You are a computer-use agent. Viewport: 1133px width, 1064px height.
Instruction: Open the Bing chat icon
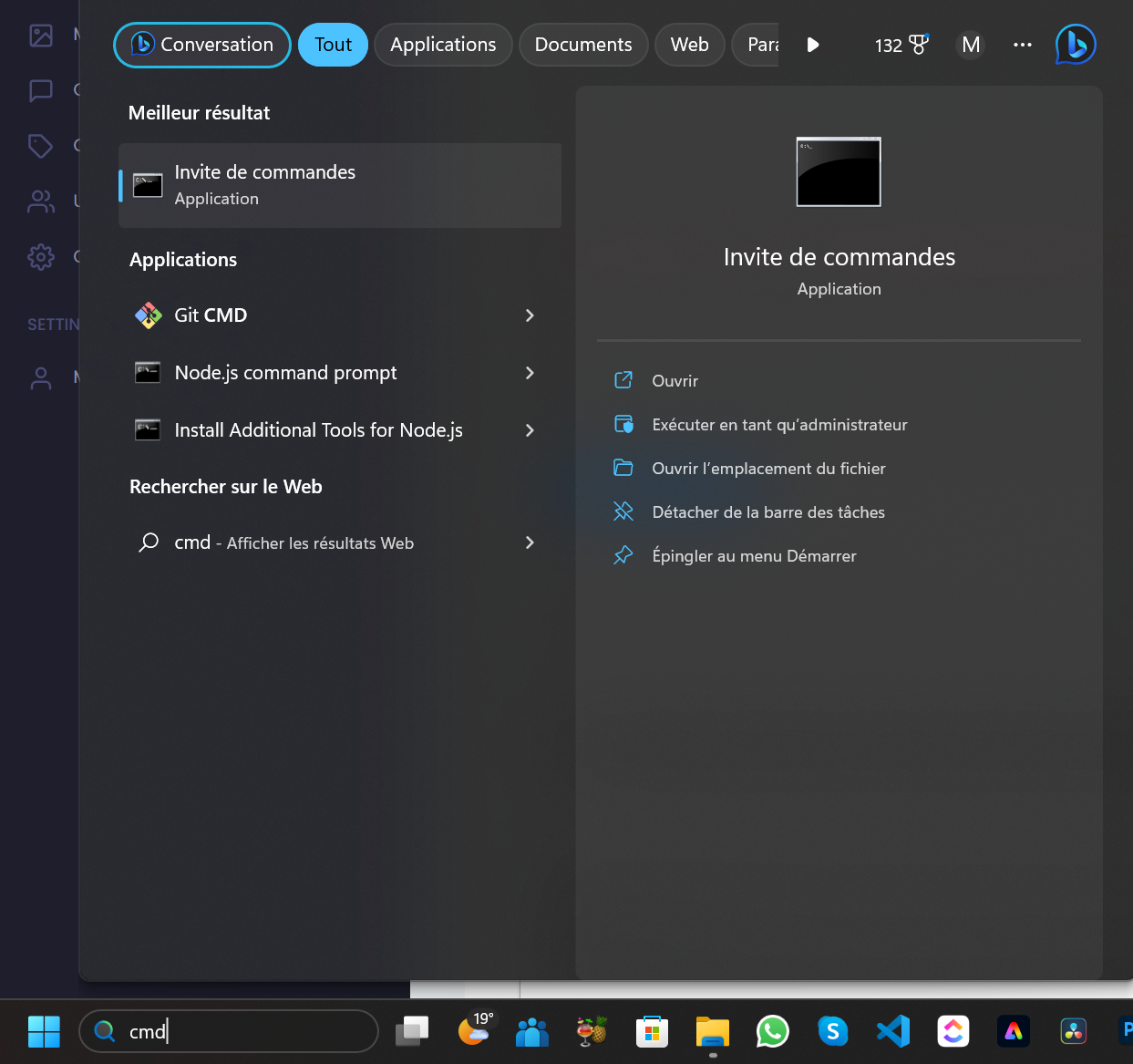1075,45
